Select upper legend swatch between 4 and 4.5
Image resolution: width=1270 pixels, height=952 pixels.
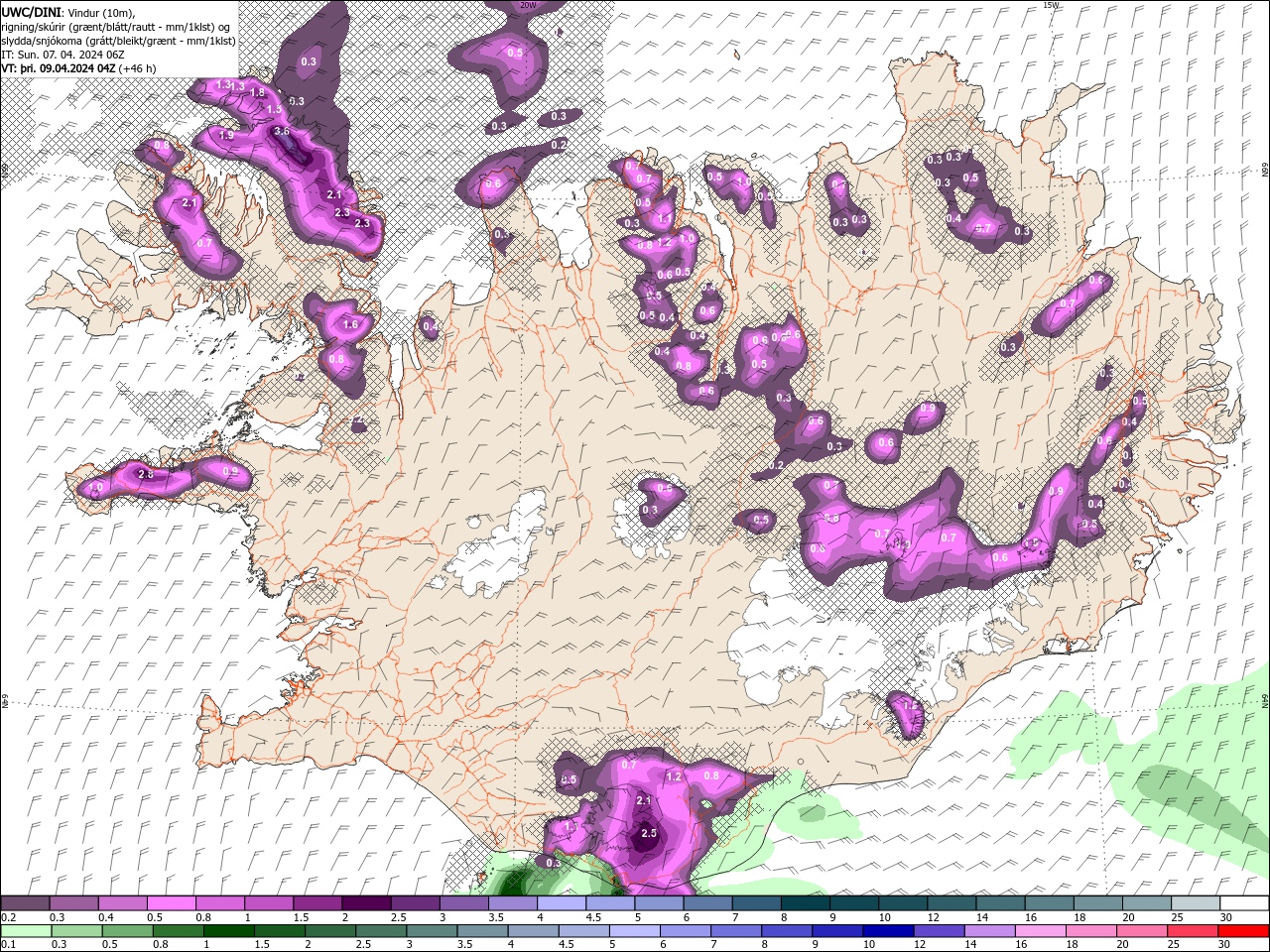pyautogui.click(x=562, y=903)
